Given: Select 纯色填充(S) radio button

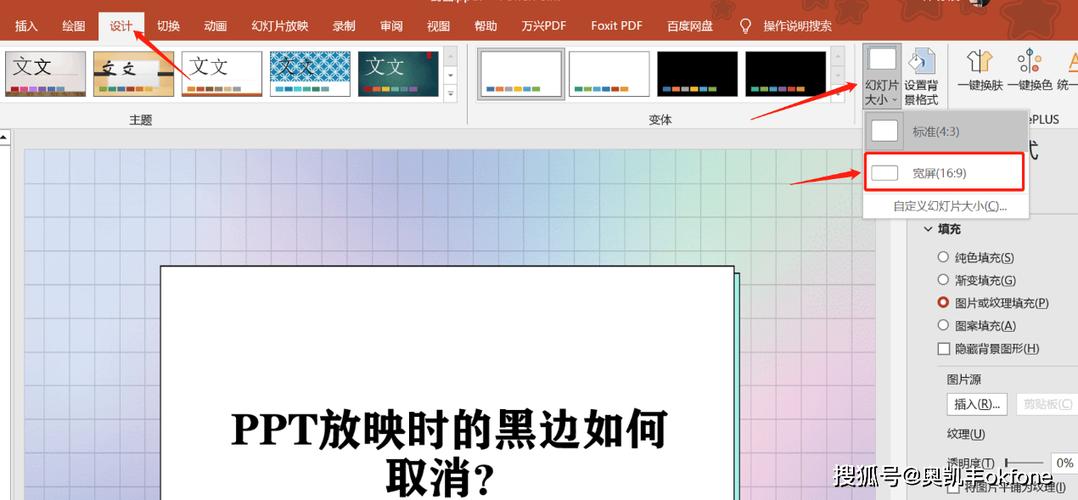Looking at the screenshot, I should [943, 257].
